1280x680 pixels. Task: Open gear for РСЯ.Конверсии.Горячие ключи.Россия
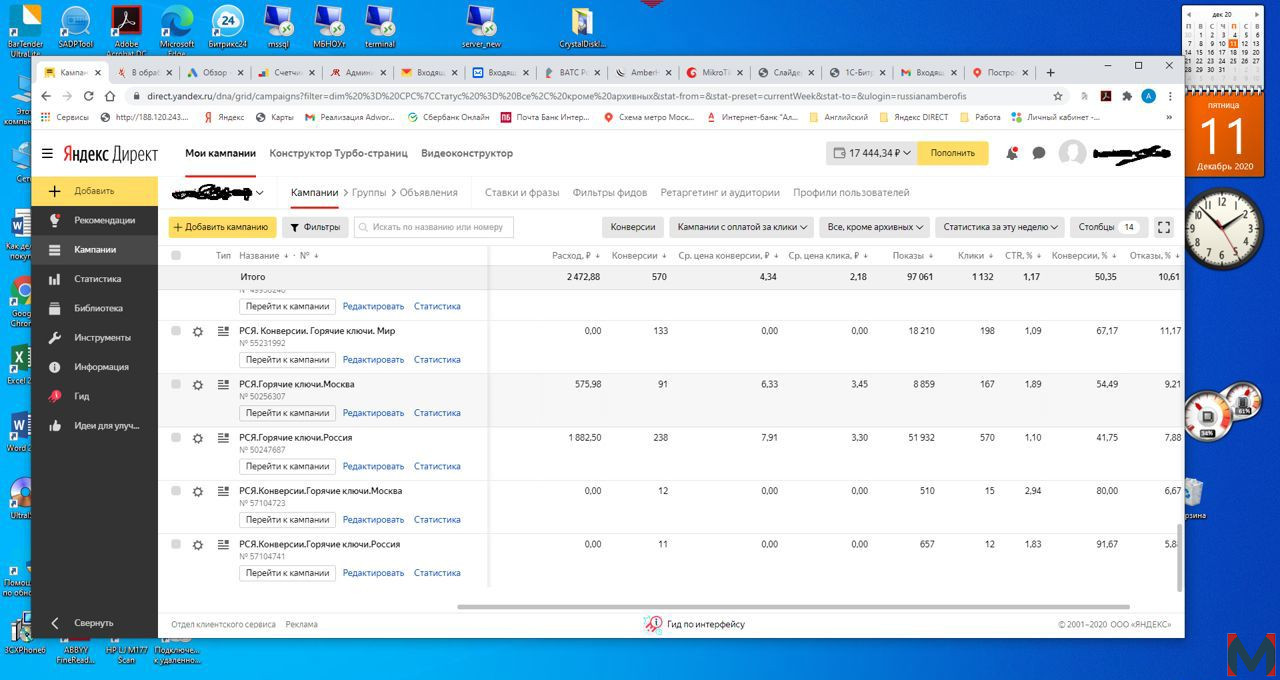[198, 545]
